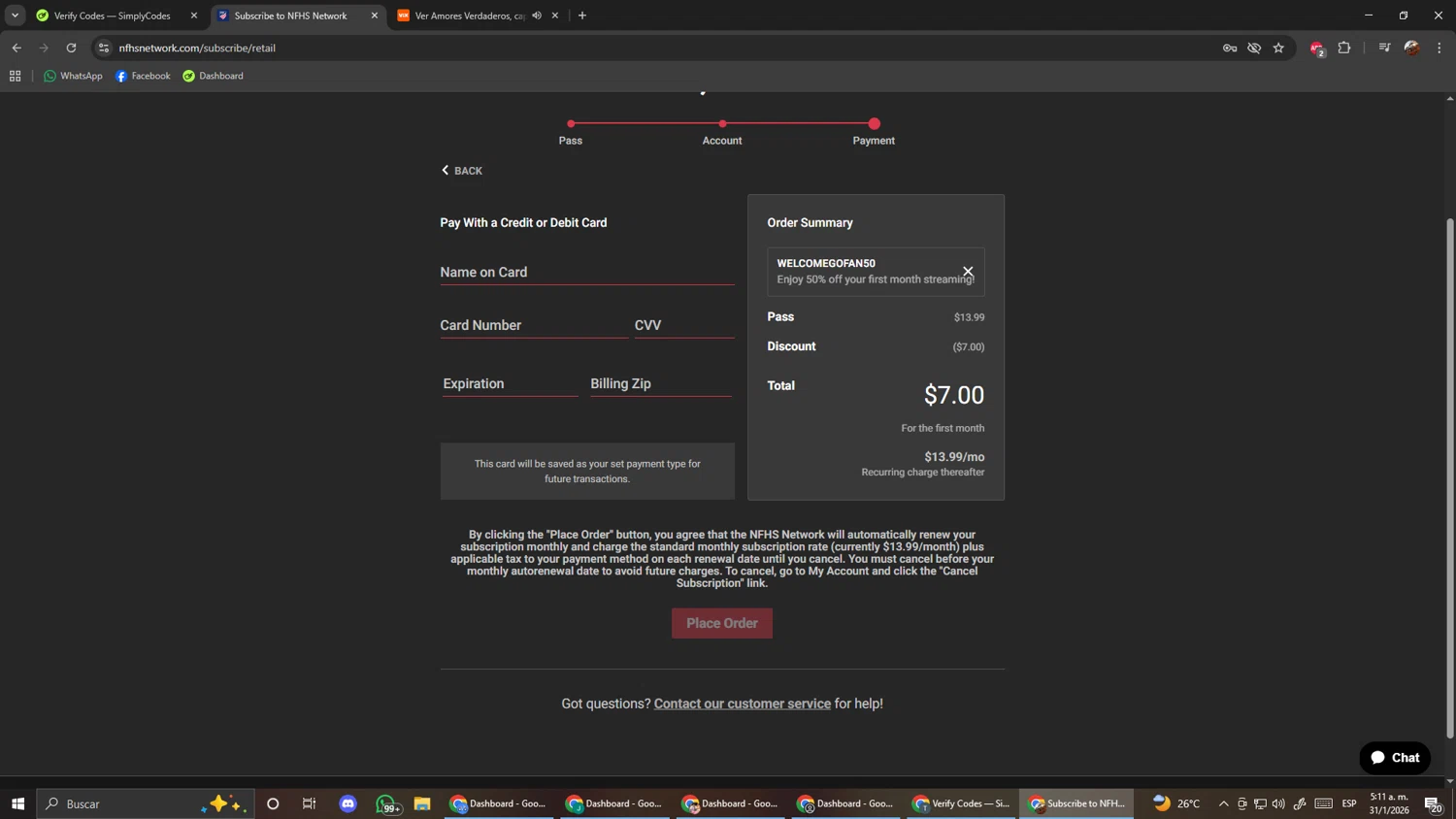Open the Apps grid in bookmarks bar
The width and height of the screenshot is (1456, 819).
click(x=15, y=76)
